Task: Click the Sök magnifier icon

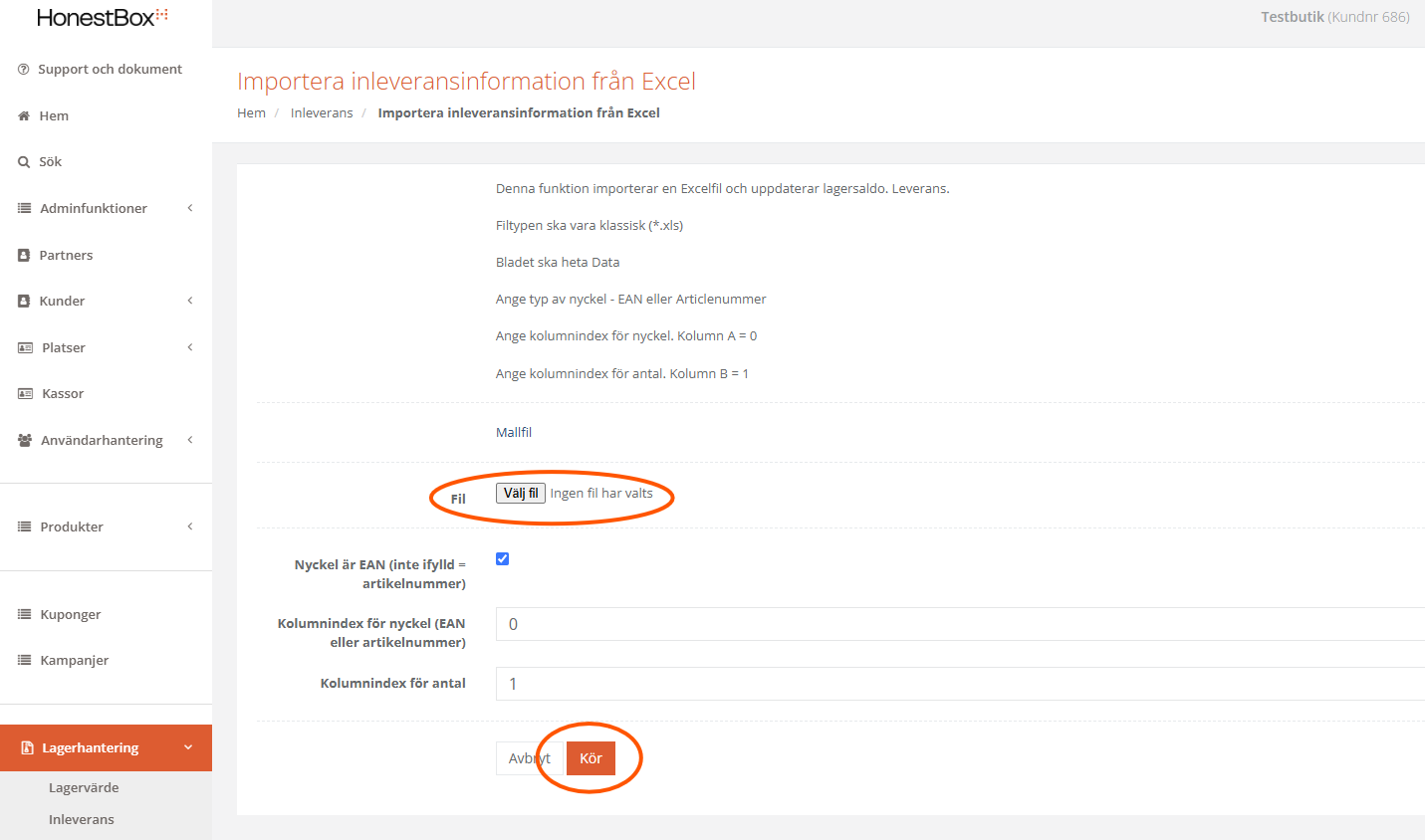Action: 24,162
